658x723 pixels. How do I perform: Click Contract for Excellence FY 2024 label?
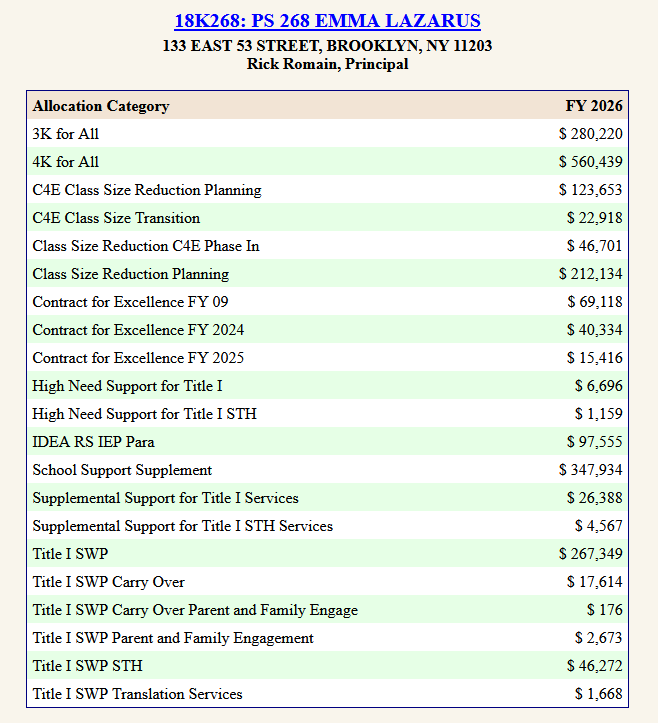click(x=138, y=330)
